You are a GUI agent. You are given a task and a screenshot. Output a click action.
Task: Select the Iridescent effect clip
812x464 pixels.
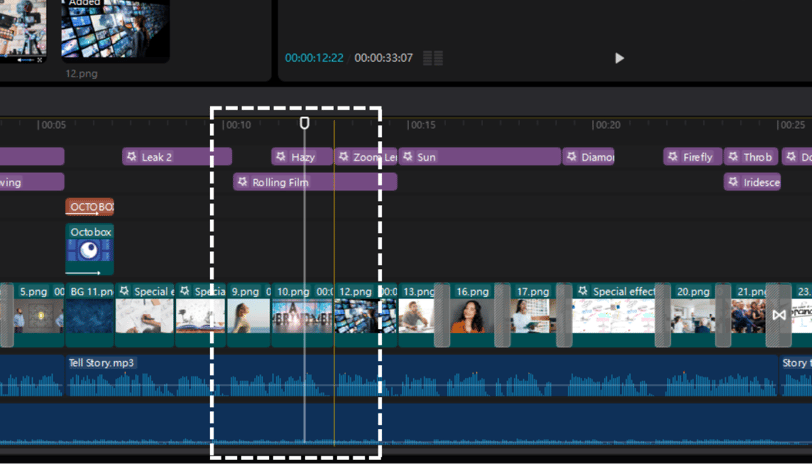[752, 182]
